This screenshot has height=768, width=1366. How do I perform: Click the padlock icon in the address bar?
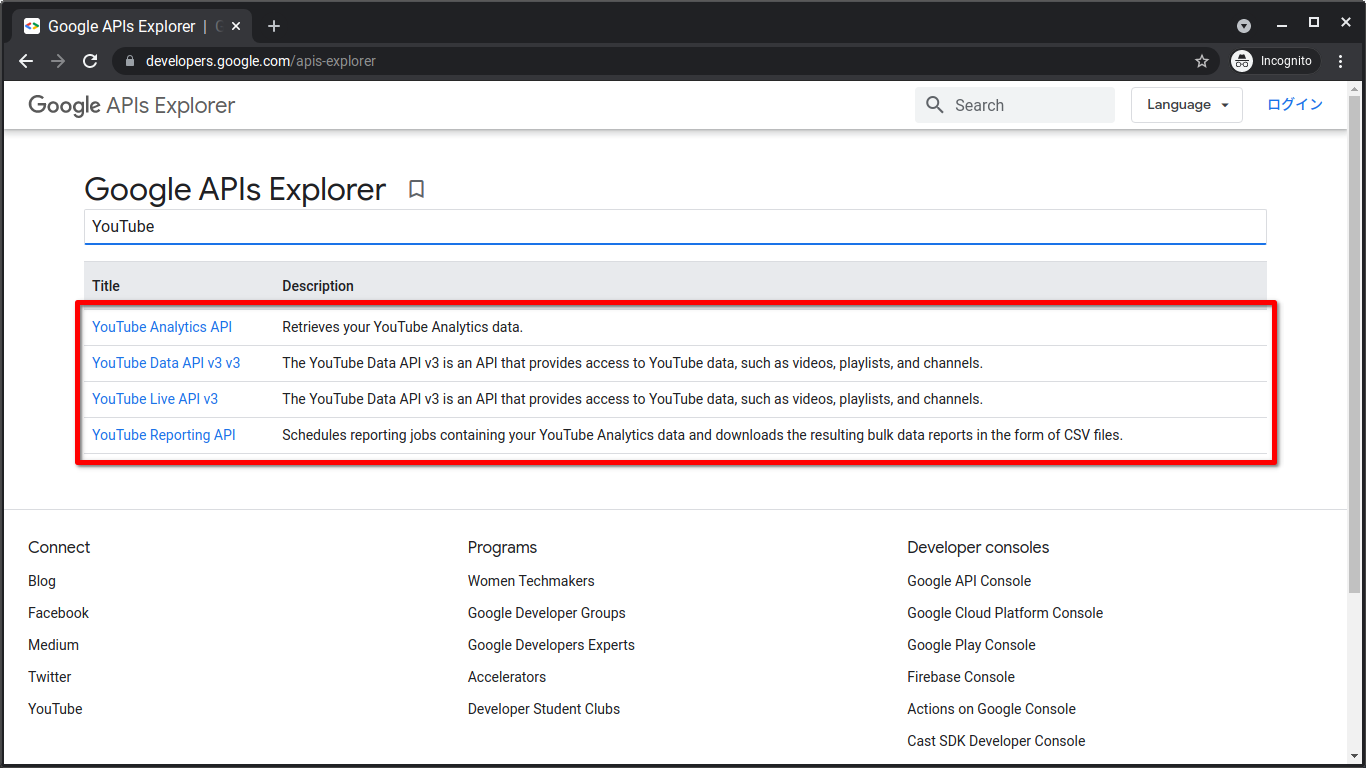point(129,61)
